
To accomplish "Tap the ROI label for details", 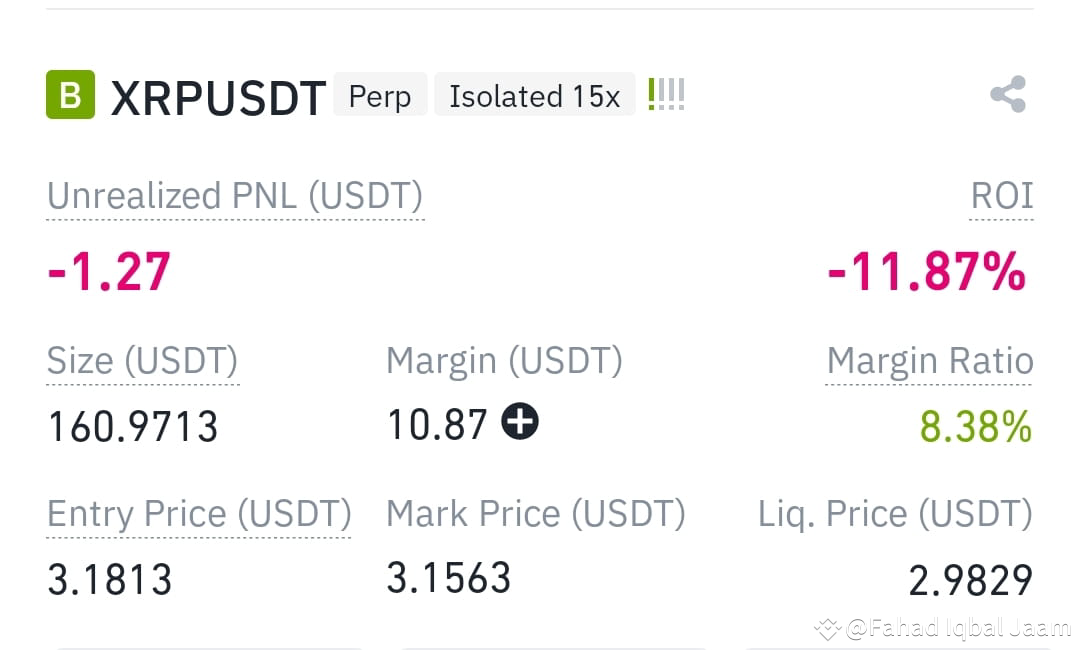I will (1001, 196).
